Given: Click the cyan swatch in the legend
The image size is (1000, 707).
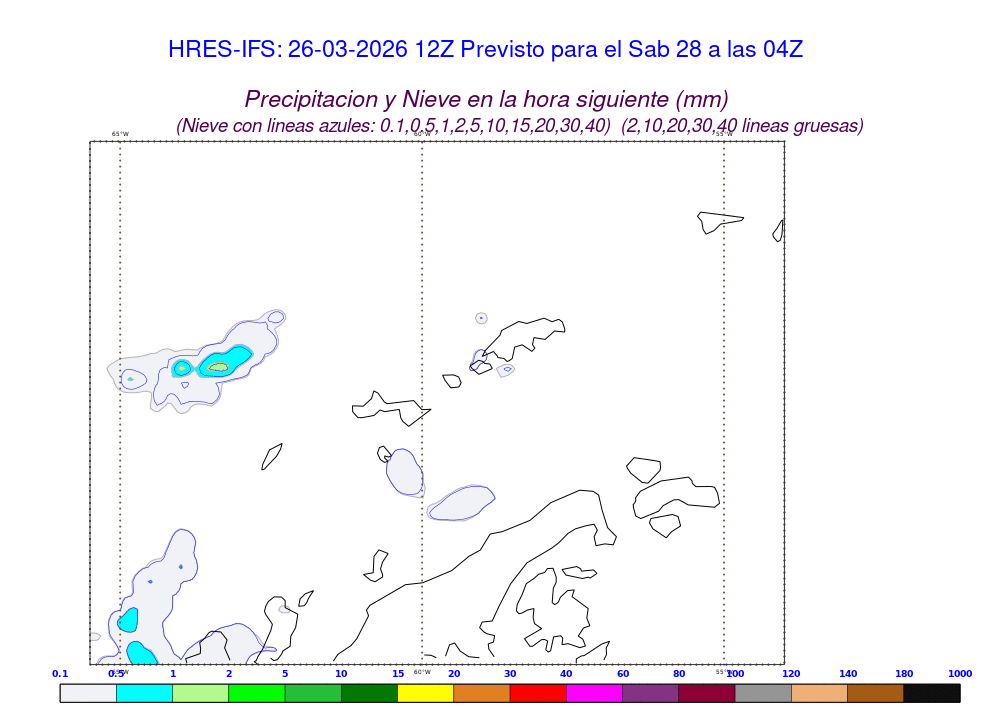Looking at the screenshot, I should pyautogui.click(x=144, y=692).
